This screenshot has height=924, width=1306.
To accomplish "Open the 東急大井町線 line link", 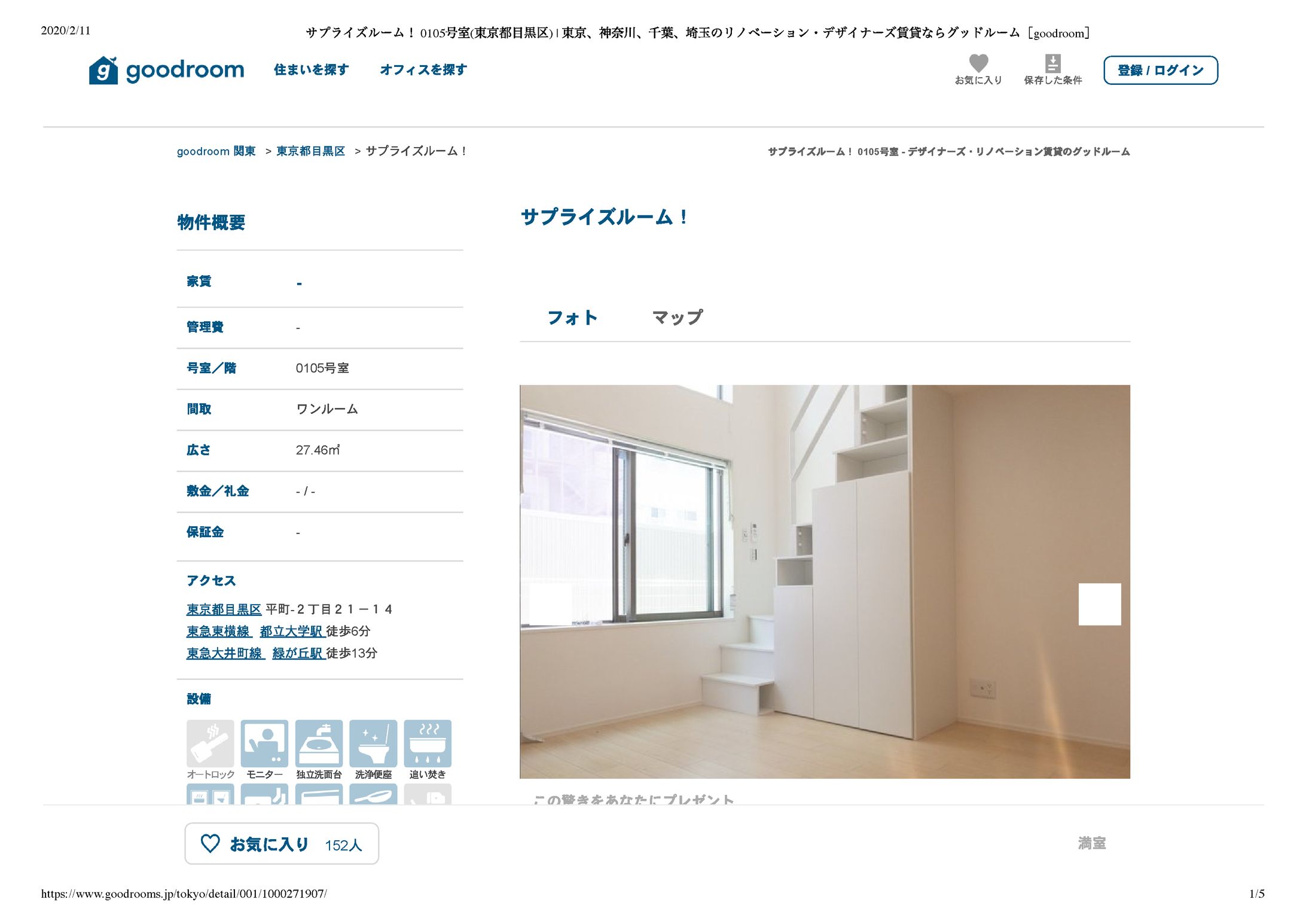I will 225,654.
